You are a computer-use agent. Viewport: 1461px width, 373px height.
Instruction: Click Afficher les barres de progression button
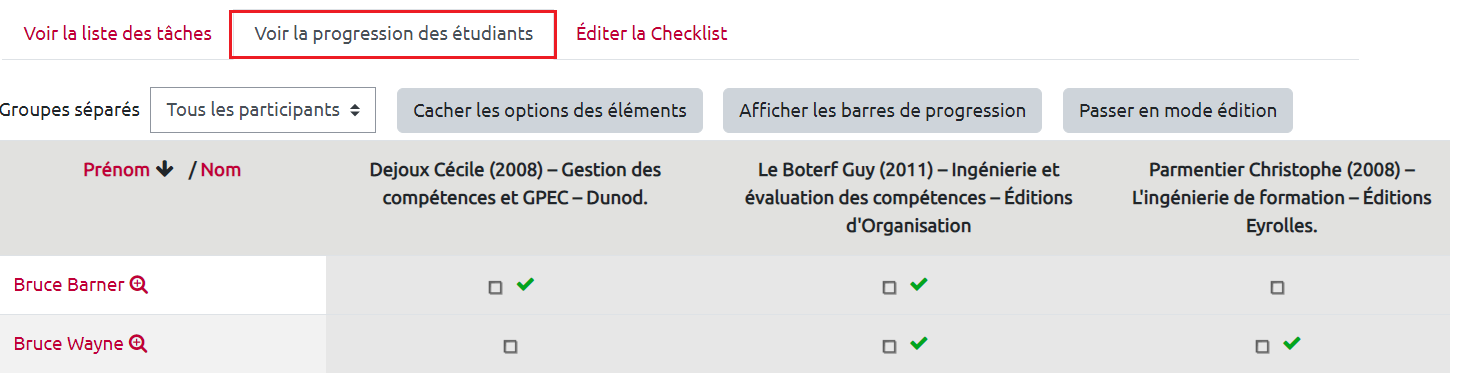coord(882,110)
